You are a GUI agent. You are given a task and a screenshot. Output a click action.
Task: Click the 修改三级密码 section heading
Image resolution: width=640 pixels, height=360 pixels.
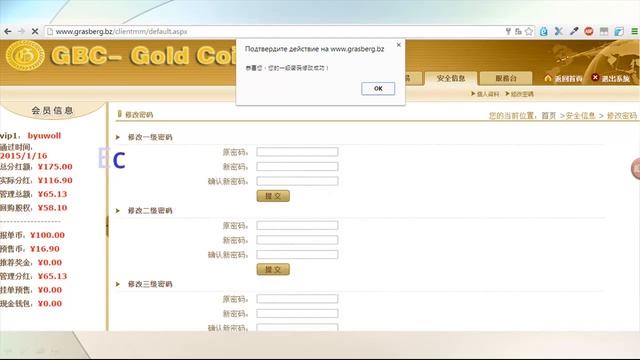(150, 284)
